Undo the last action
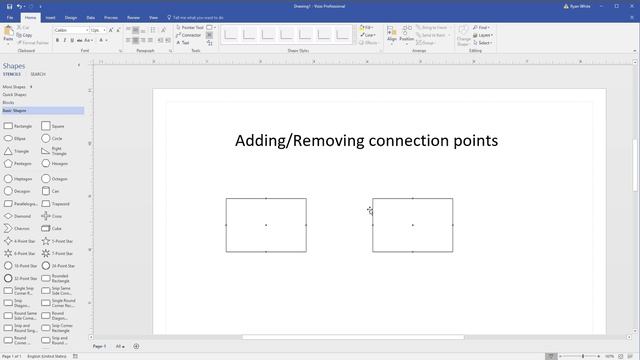Viewport: 640px width, 360px height. click(19, 6)
